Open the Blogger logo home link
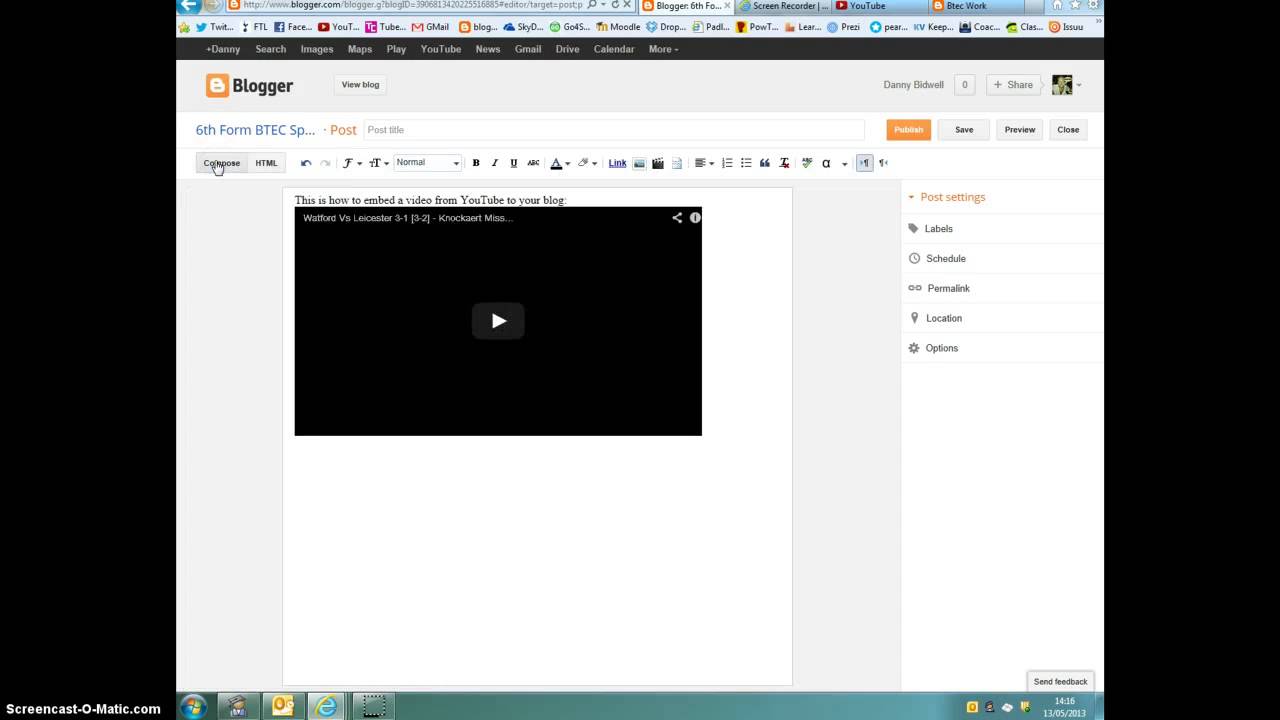The width and height of the screenshot is (1280, 720). (x=250, y=86)
